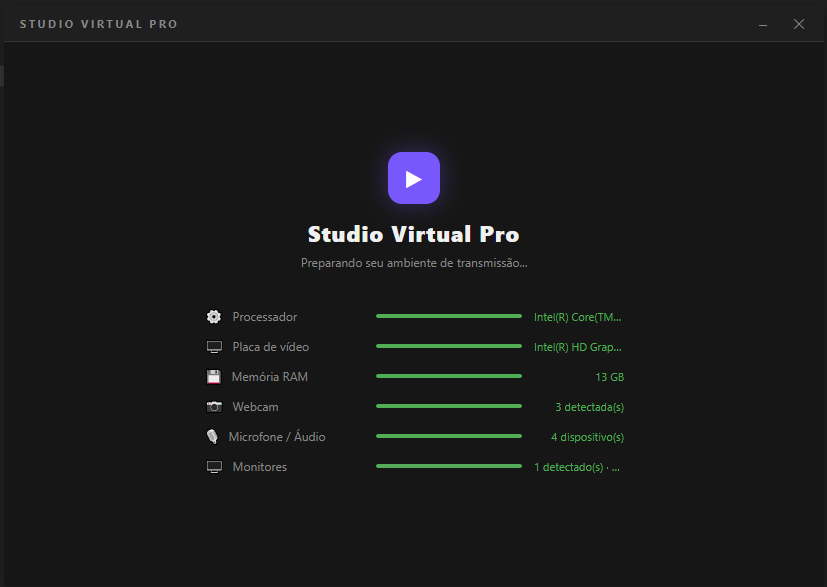This screenshot has height=587, width=827.
Task: Click the 'Monitores' label
Action: (259, 467)
